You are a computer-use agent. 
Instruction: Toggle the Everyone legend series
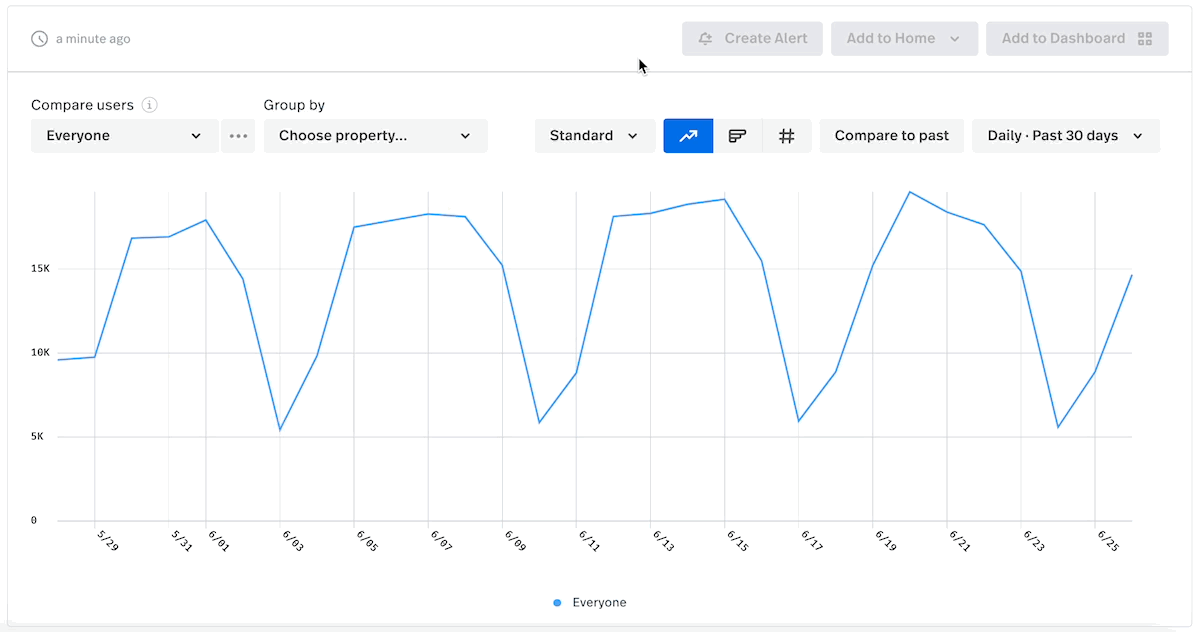590,603
